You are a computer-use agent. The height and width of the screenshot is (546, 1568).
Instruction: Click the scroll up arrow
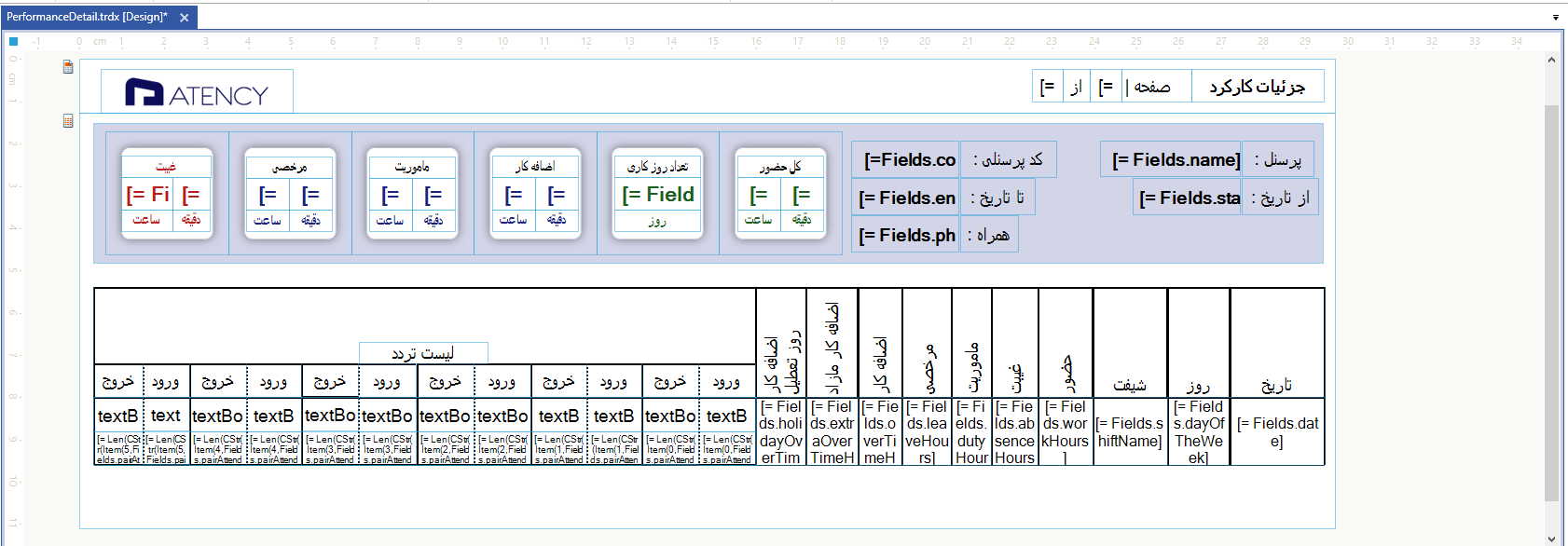[1551, 60]
